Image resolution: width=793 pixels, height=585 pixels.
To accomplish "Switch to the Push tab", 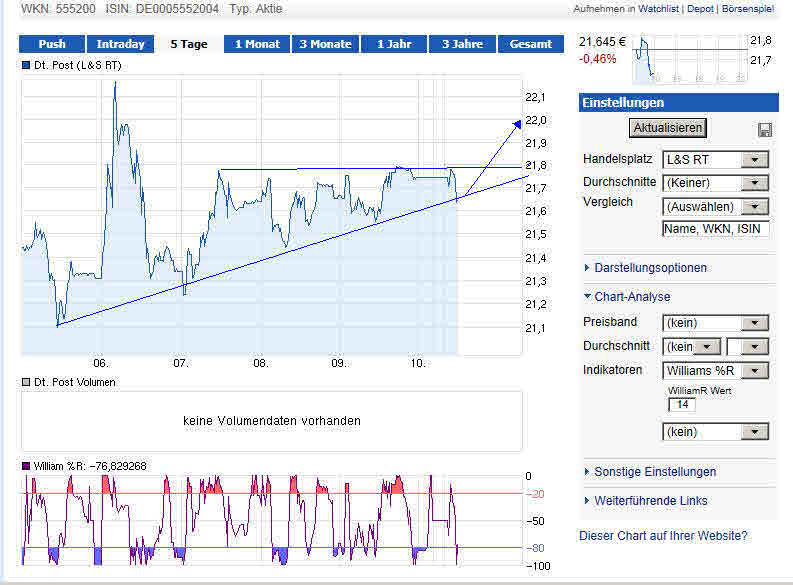I will [x=52, y=44].
